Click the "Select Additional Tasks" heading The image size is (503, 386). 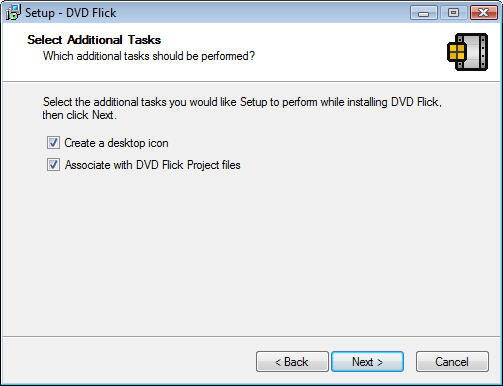94,40
